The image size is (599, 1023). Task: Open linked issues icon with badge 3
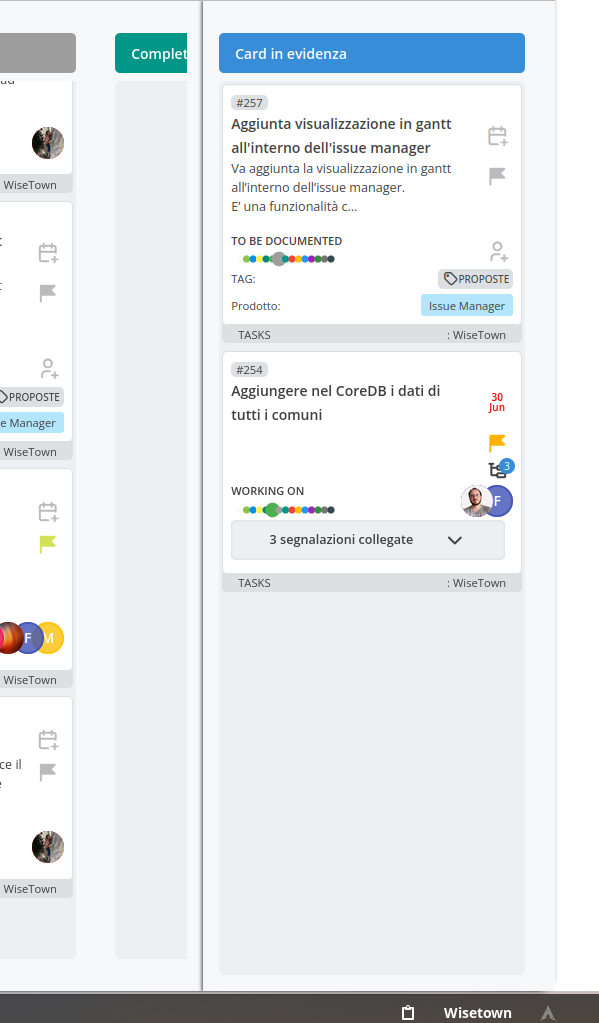[500, 468]
